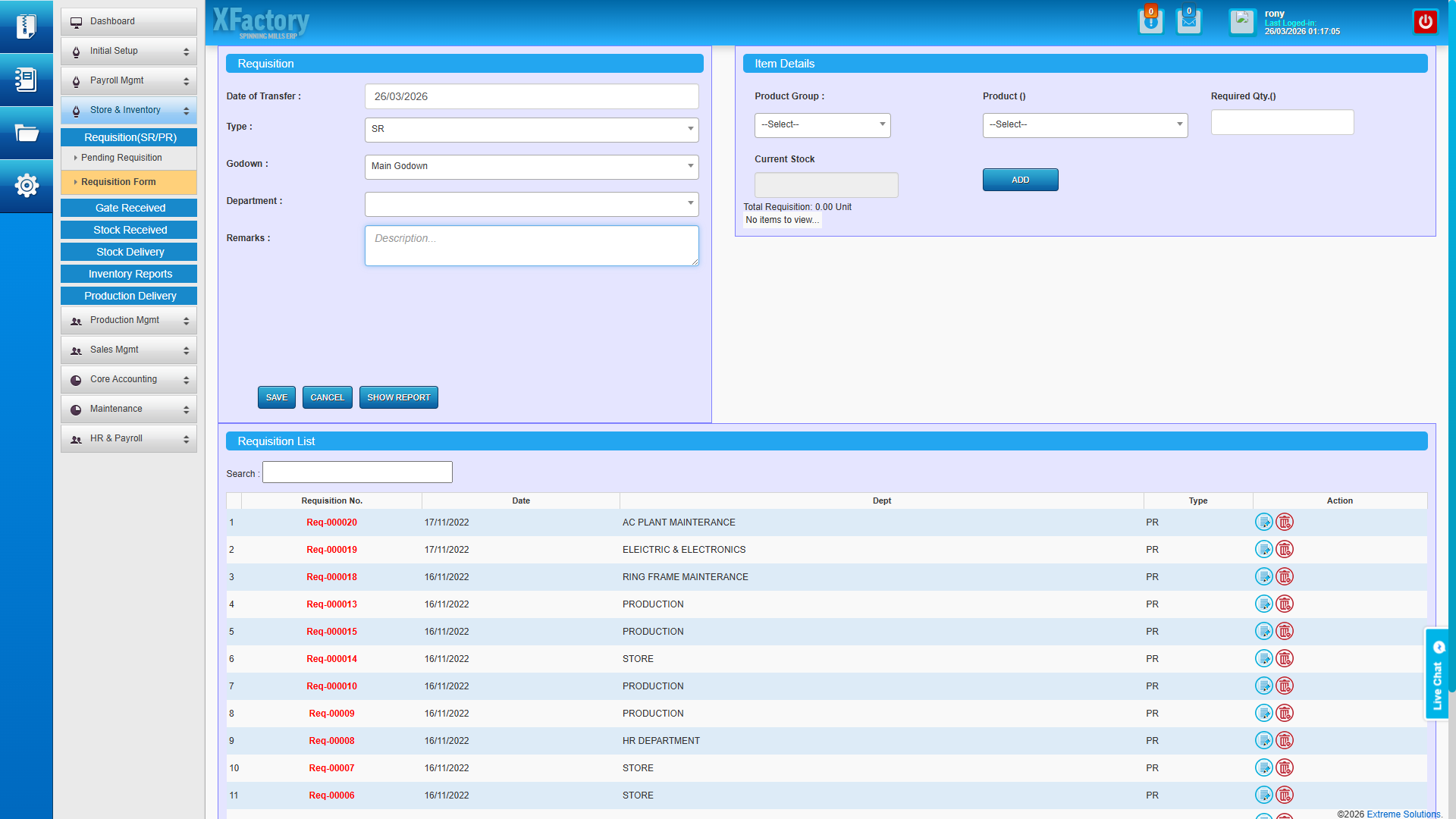Edit requisition Req-00008 using pencil icon

coord(1263,741)
